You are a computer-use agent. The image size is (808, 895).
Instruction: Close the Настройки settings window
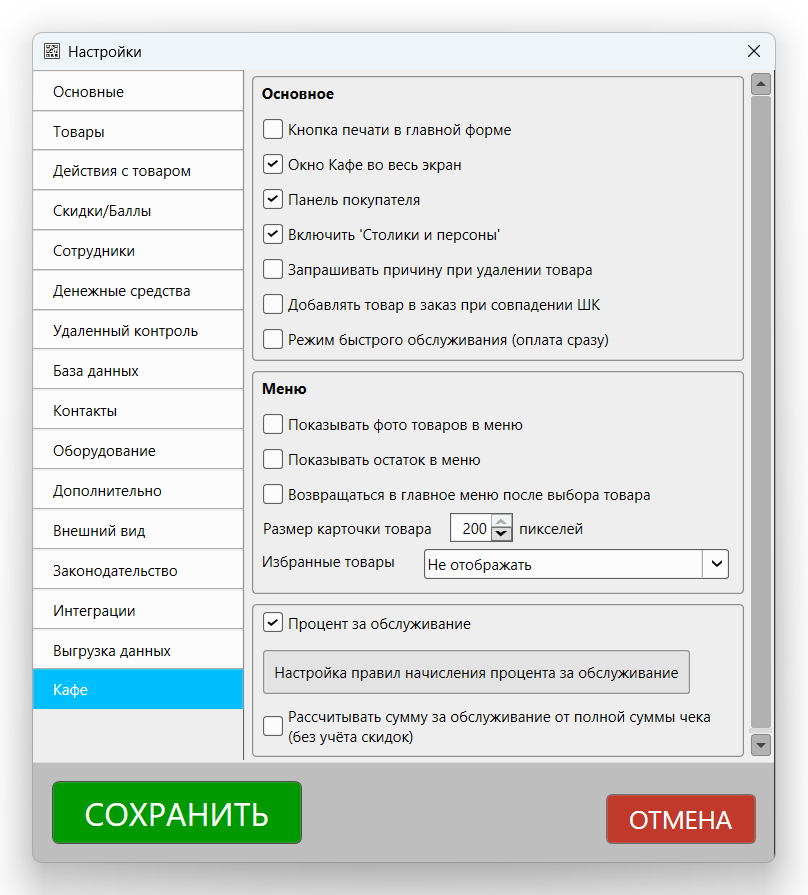[x=754, y=51]
